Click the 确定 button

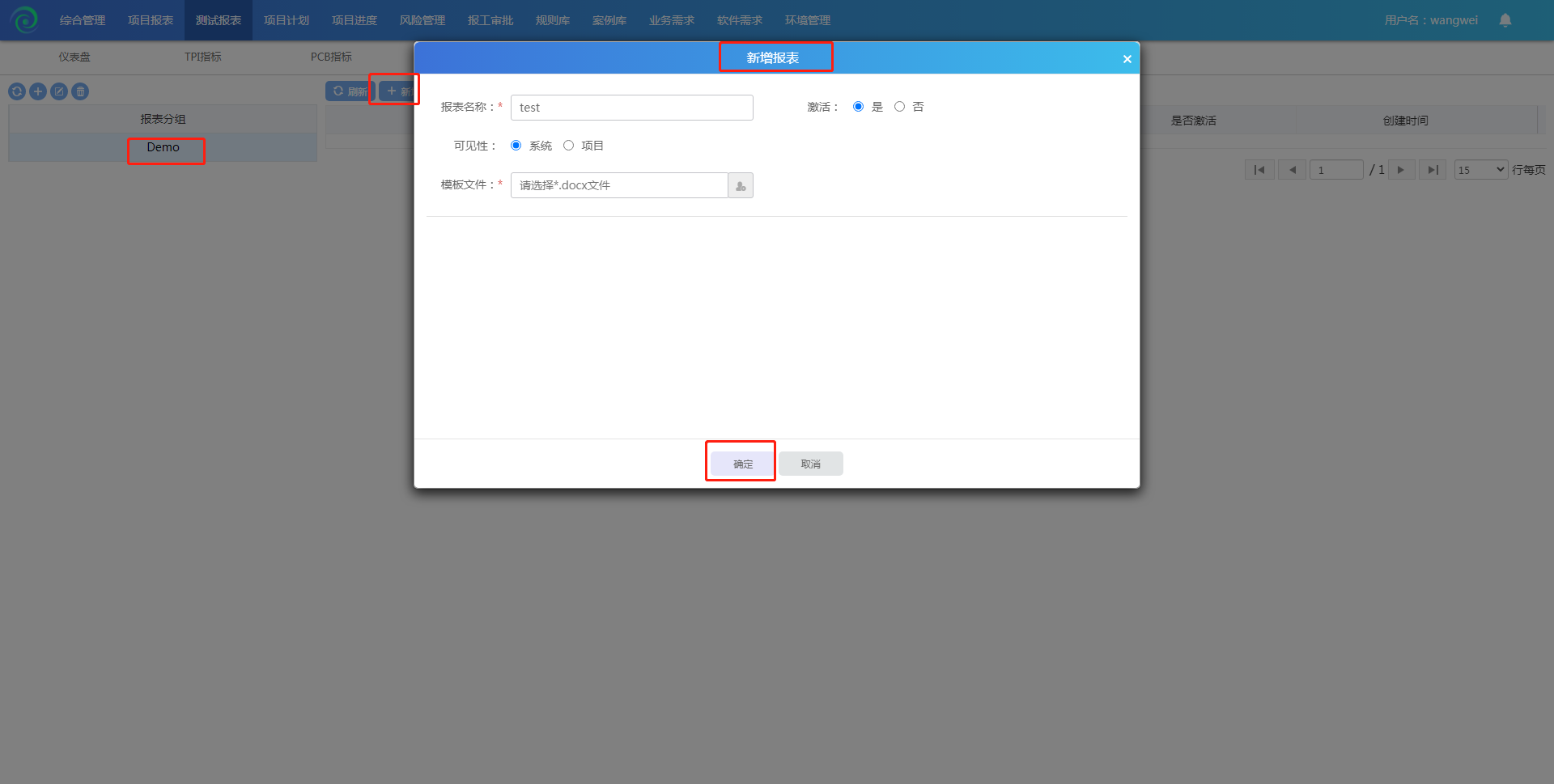click(742, 464)
